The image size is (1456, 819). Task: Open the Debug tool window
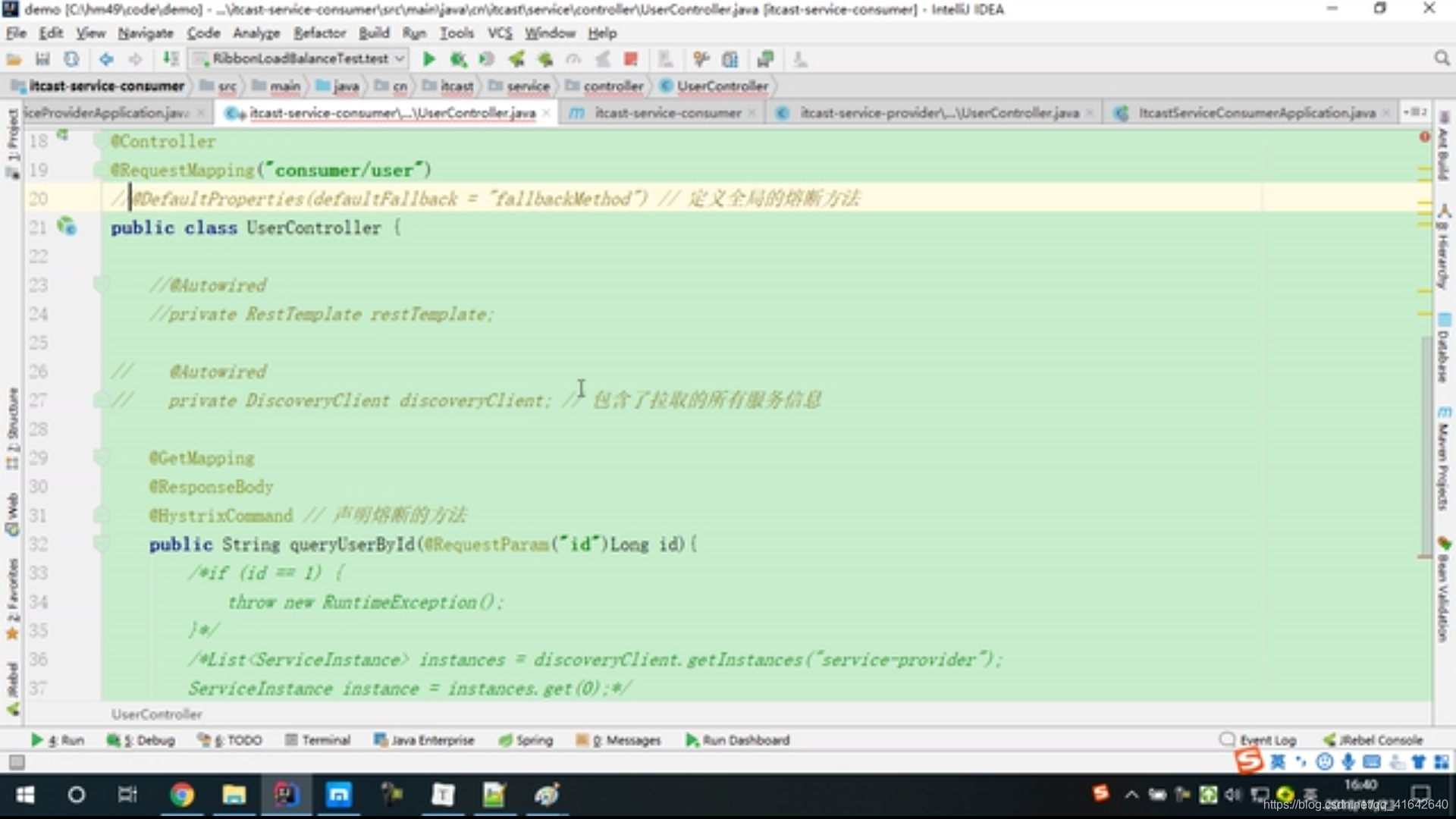[141, 740]
